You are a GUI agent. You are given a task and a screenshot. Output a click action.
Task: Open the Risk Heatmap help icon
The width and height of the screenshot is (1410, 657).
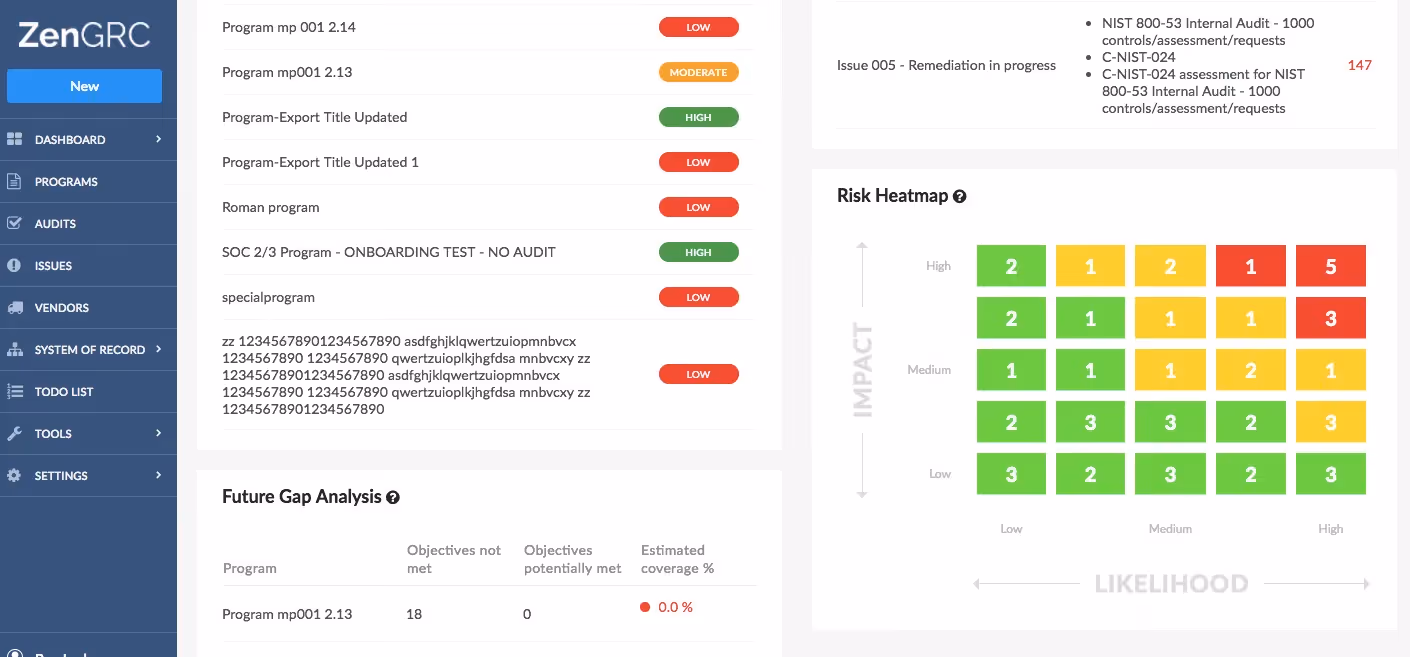pos(960,197)
